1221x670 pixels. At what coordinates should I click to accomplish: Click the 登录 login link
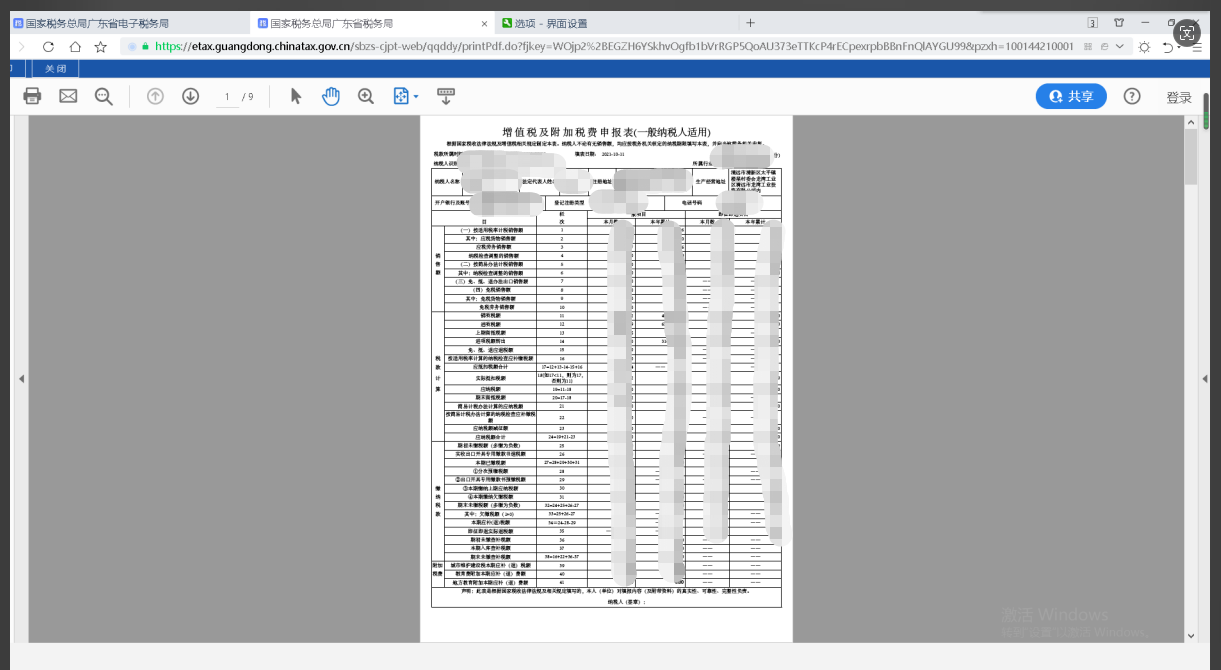1179,97
